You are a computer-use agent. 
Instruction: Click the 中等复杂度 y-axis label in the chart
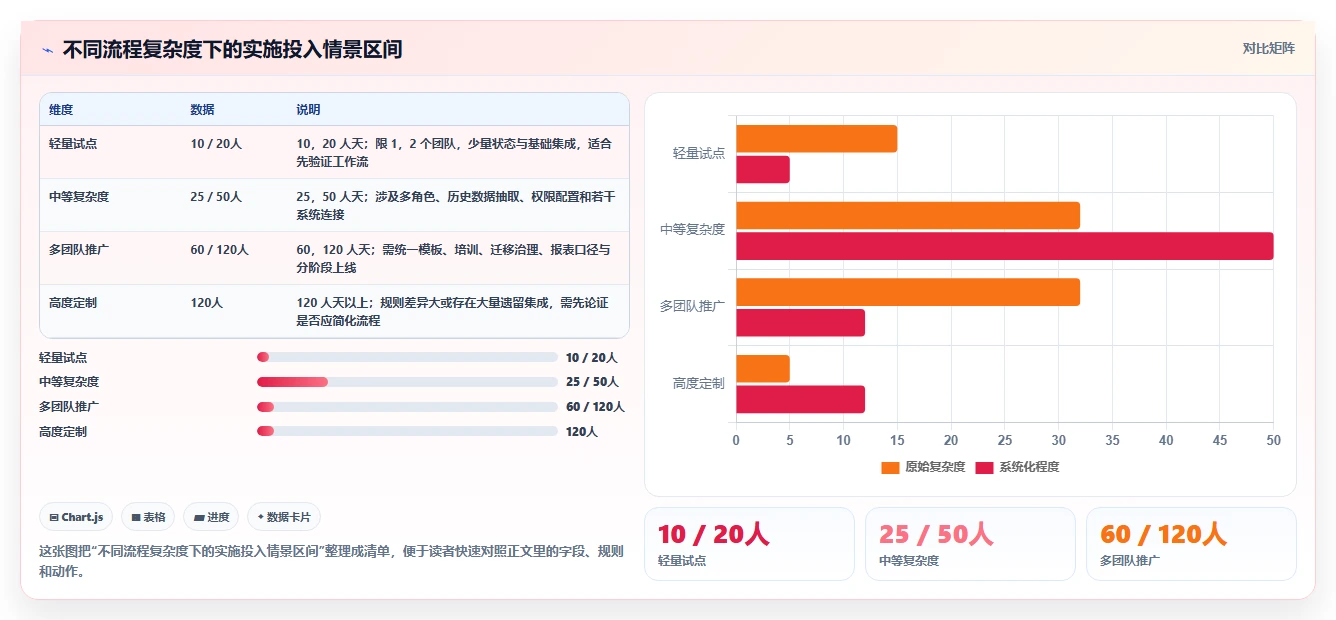(692, 230)
